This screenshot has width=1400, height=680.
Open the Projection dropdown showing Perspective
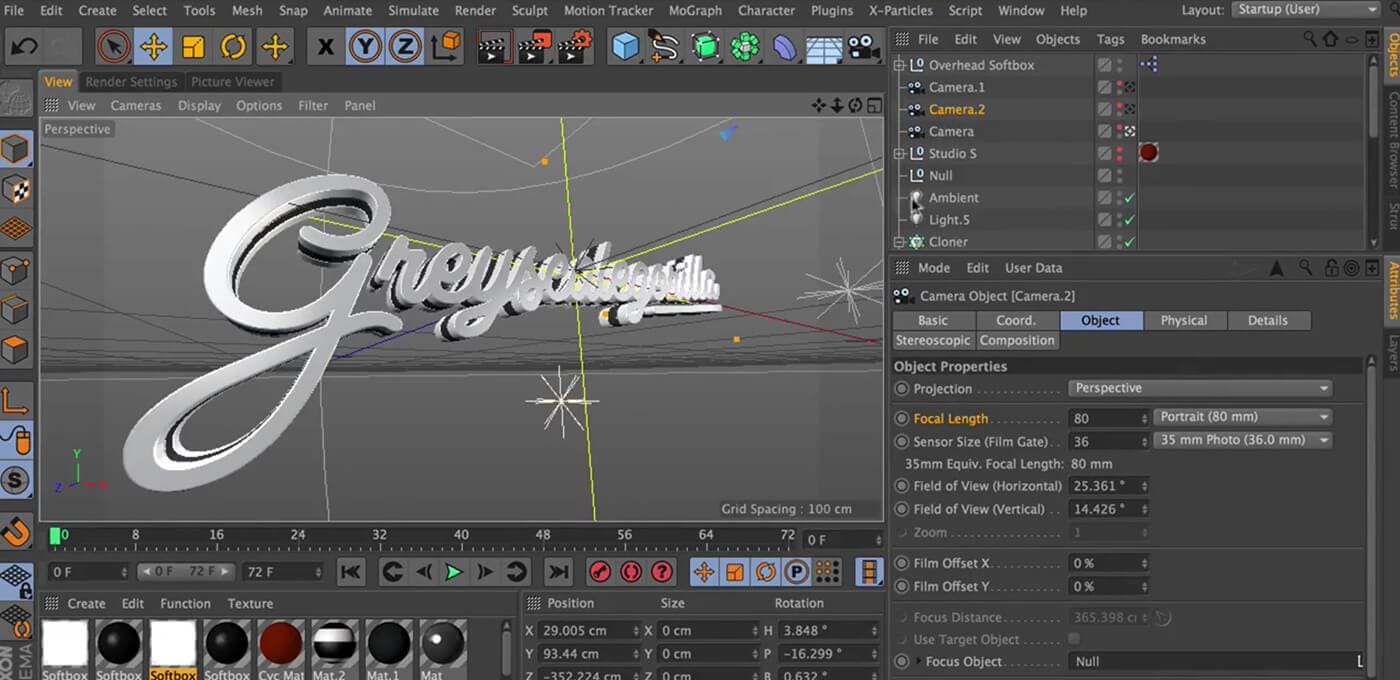point(1200,388)
